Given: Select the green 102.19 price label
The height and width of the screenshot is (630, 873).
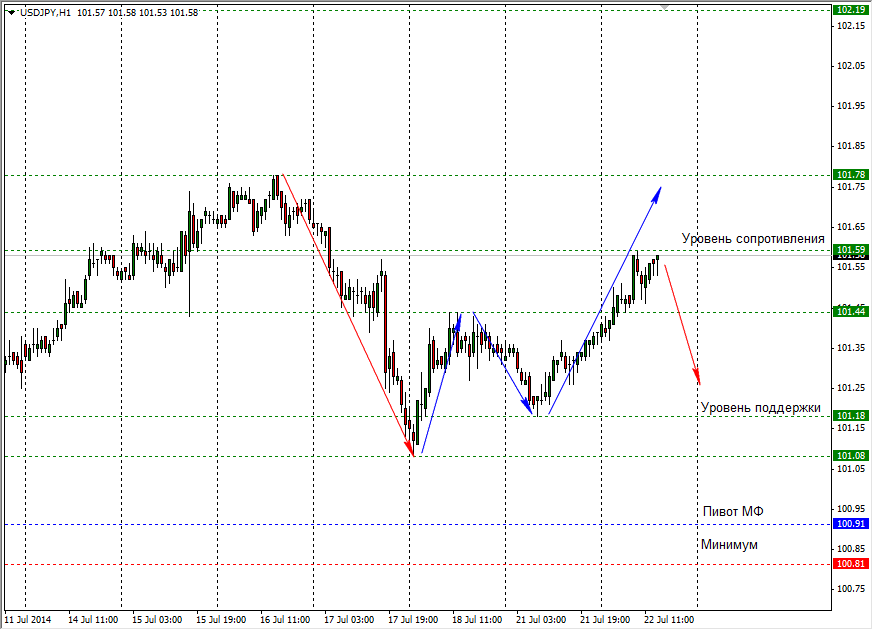Looking at the screenshot, I should (x=851, y=10).
